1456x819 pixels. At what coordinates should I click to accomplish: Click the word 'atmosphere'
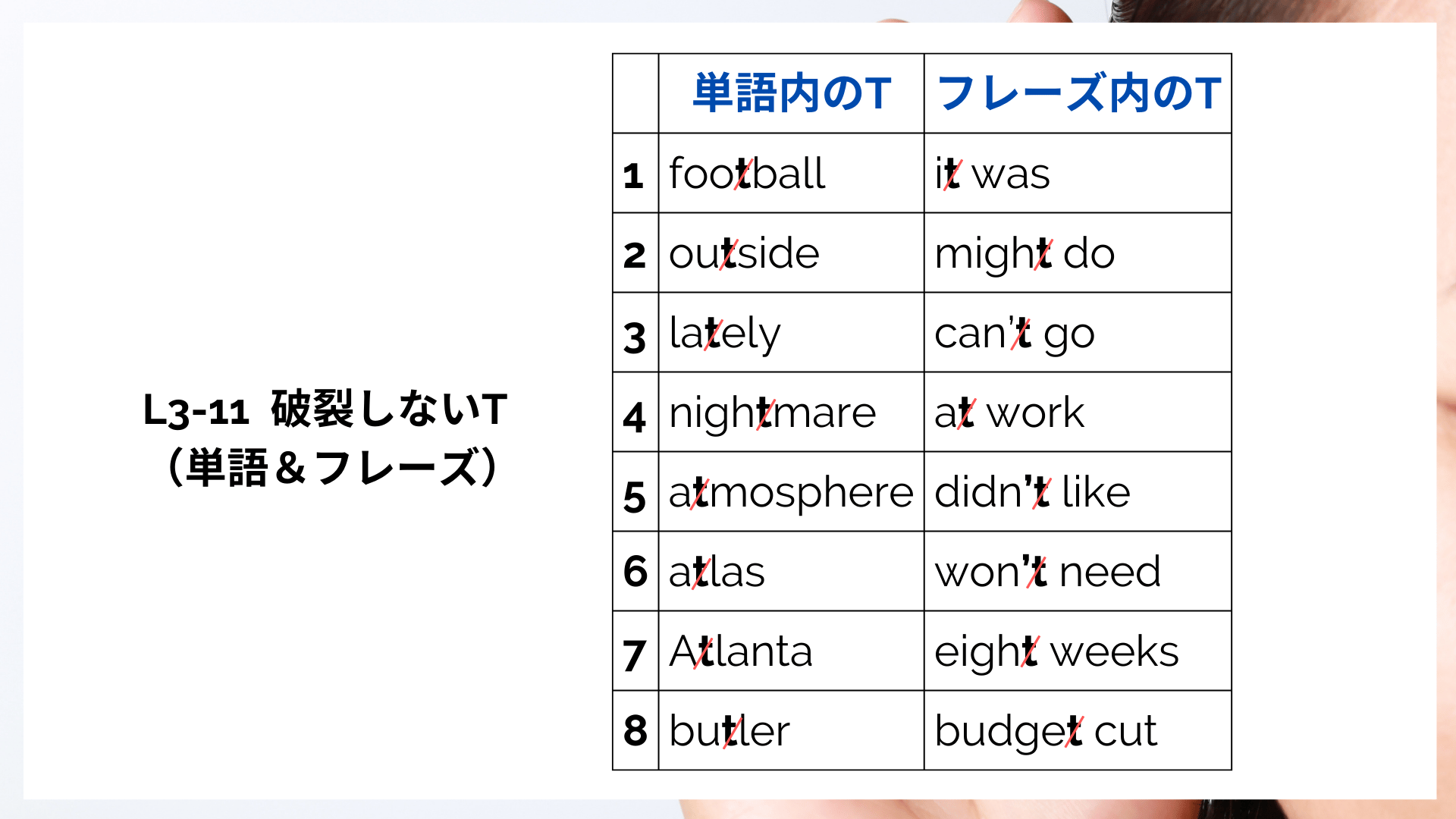pos(791,494)
